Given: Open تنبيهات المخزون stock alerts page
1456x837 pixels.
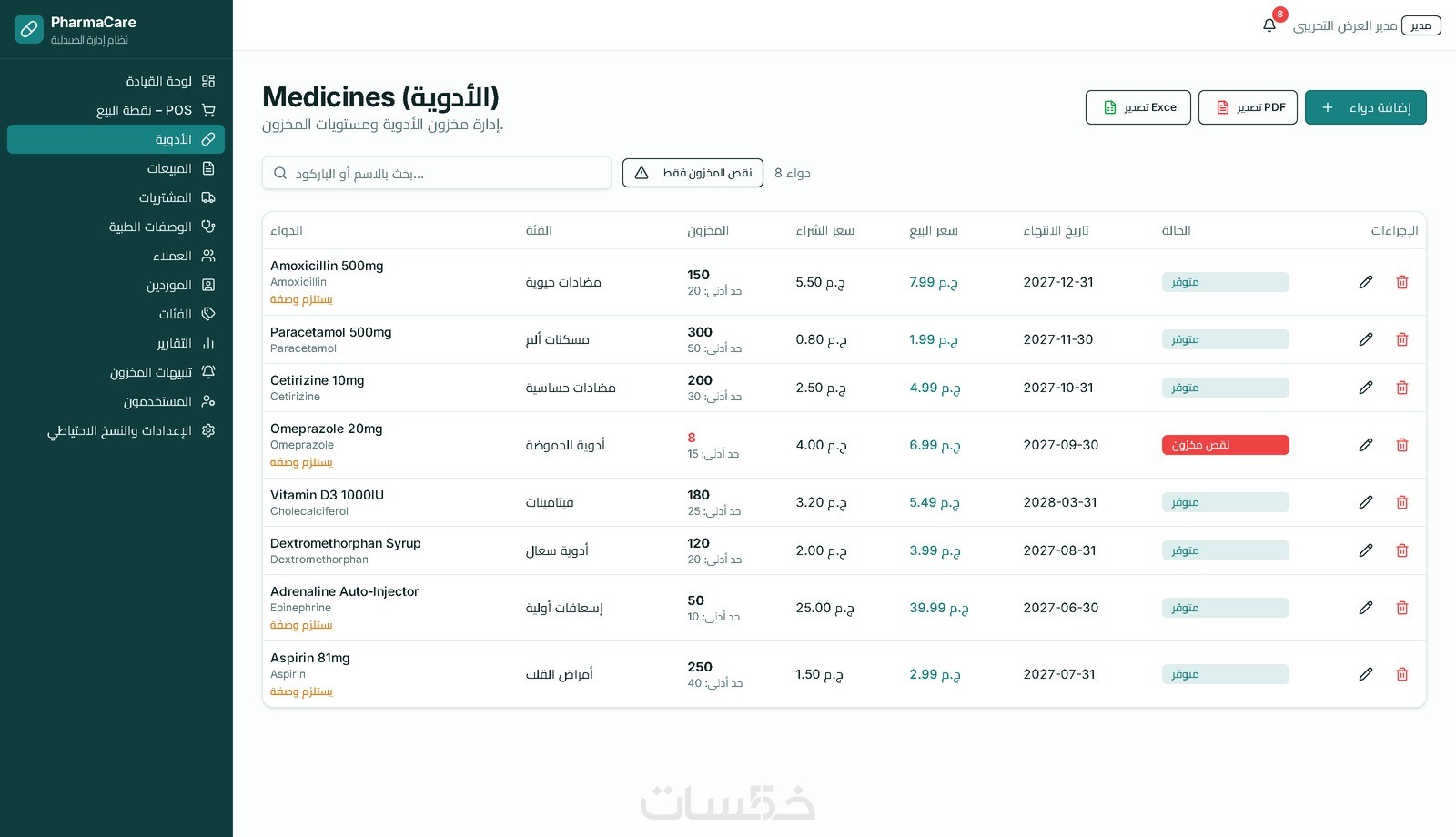Looking at the screenshot, I should tap(116, 372).
